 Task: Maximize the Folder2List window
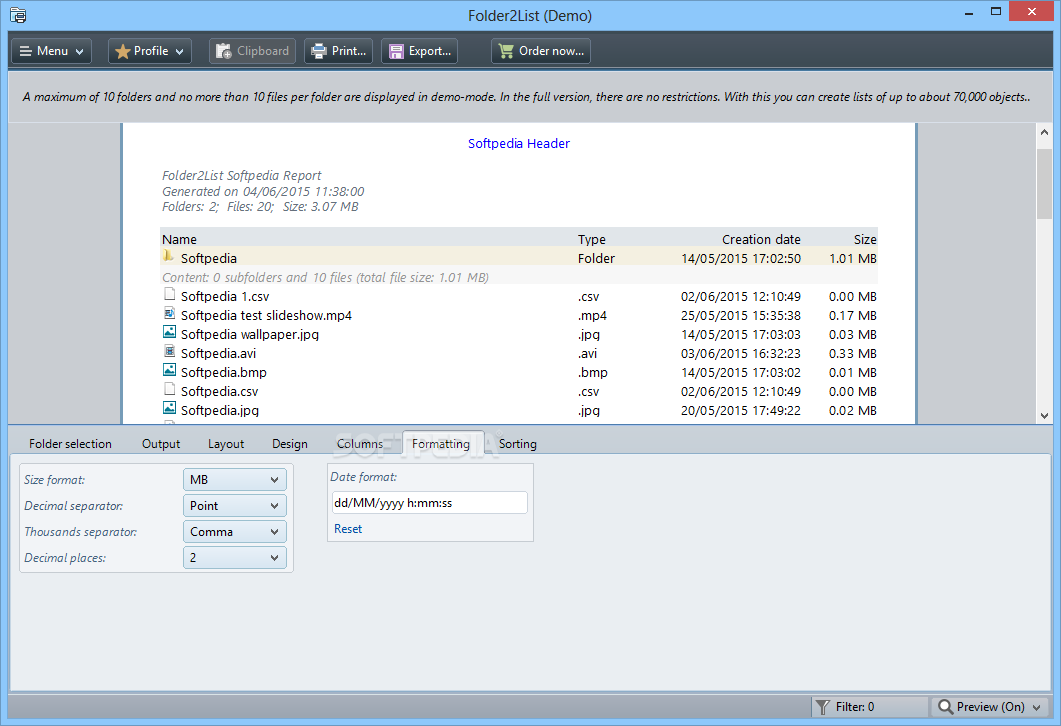click(996, 12)
